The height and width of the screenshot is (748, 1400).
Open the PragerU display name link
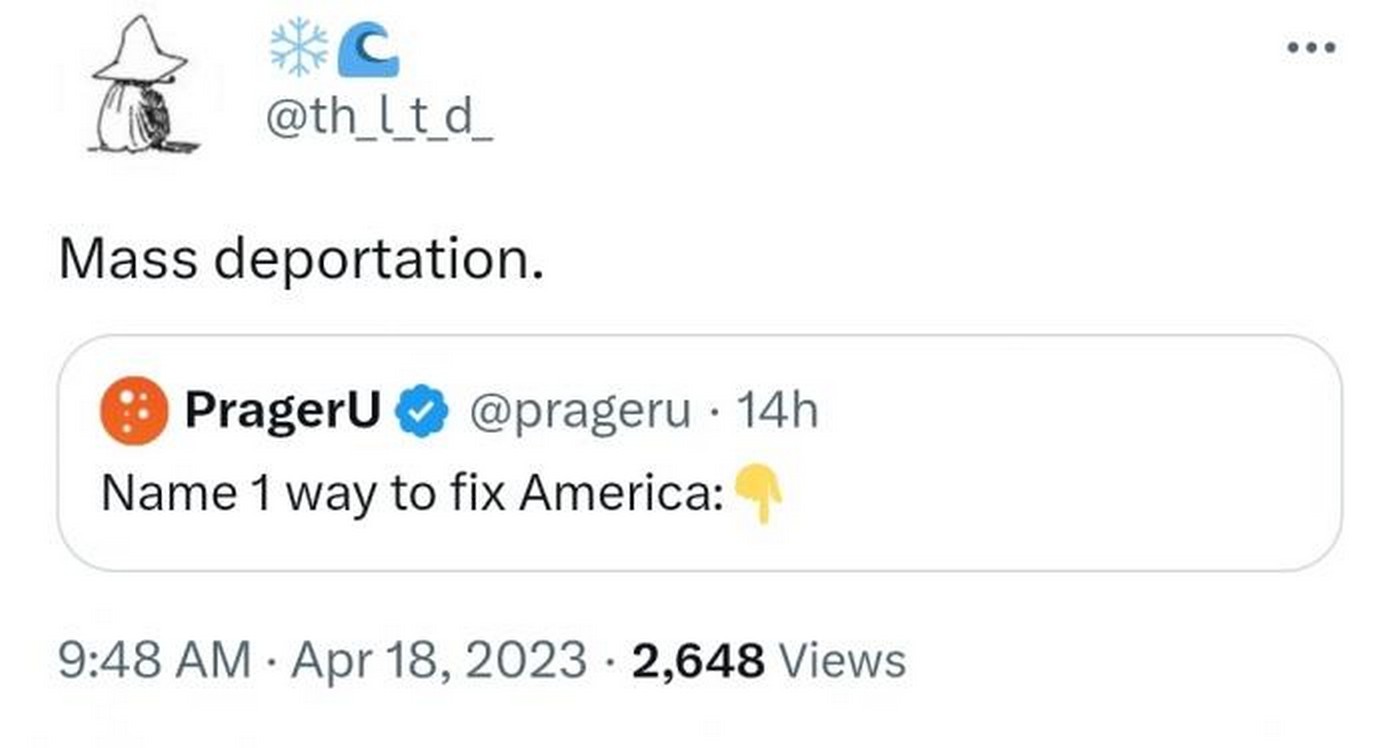[283, 410]
